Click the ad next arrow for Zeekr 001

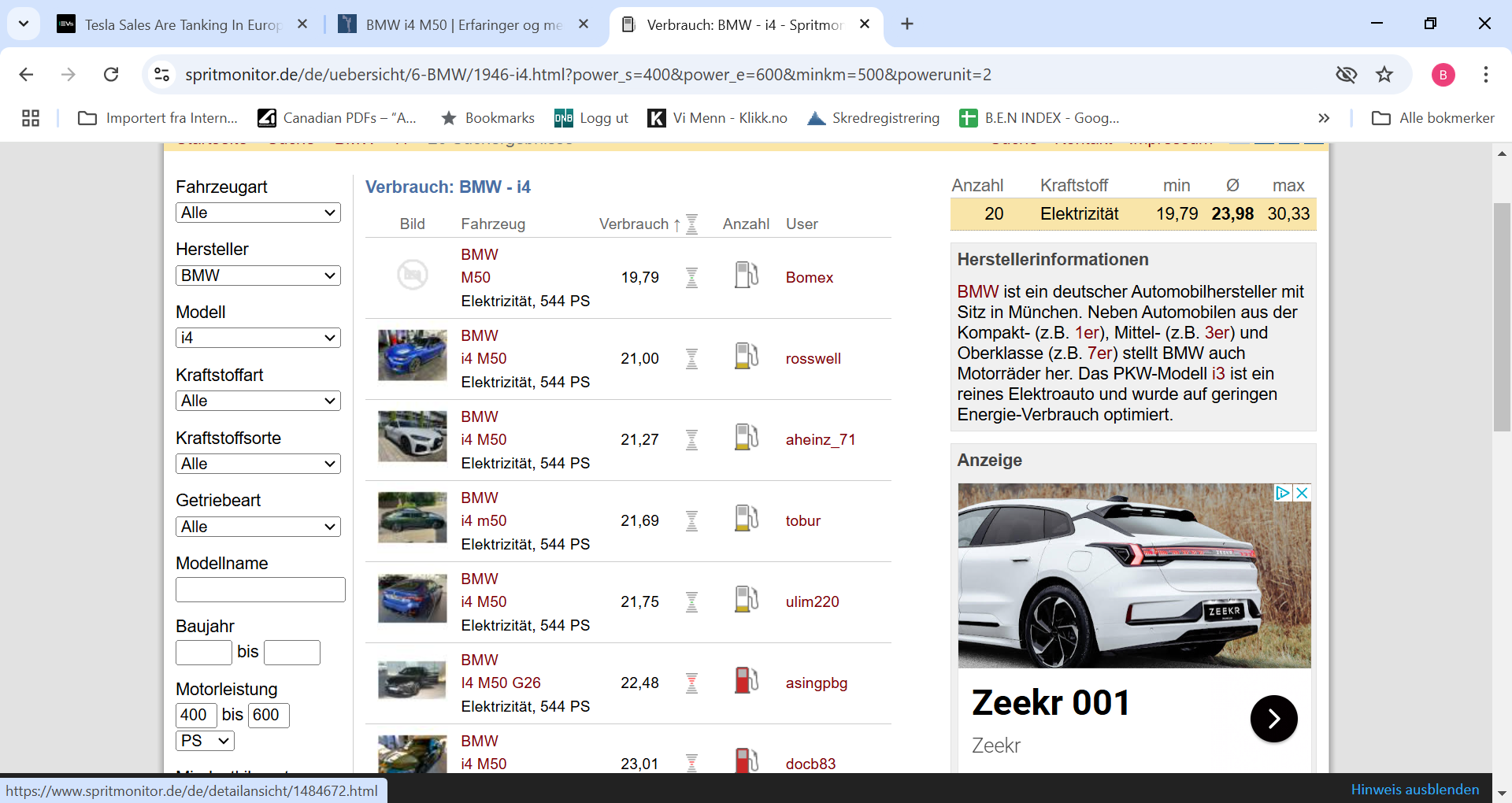click(1273, 719)
